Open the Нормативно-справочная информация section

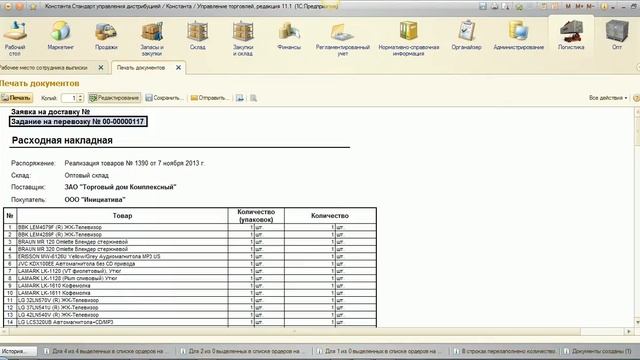(409, 38)
